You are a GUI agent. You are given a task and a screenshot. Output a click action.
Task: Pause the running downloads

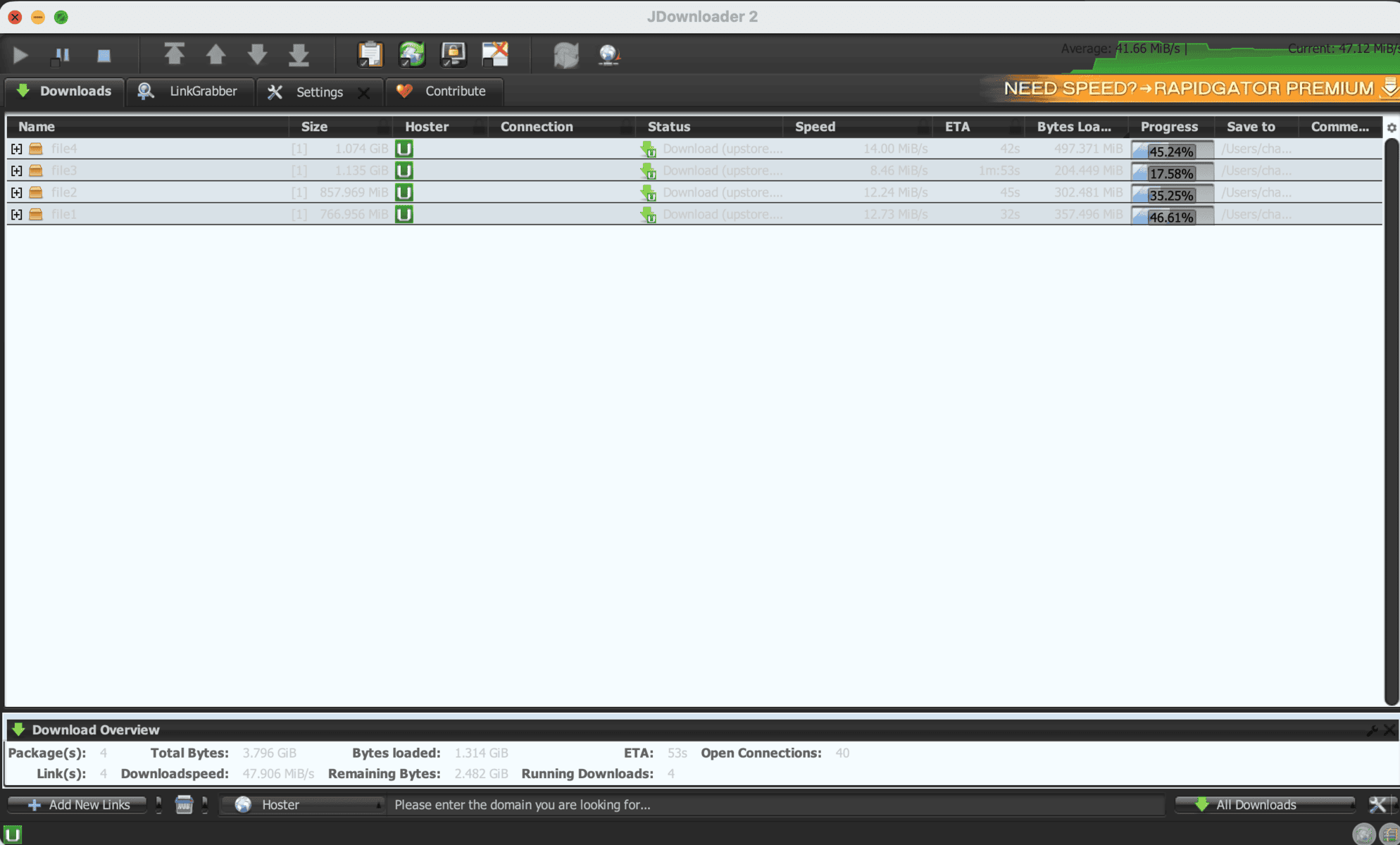pos(61,55)
